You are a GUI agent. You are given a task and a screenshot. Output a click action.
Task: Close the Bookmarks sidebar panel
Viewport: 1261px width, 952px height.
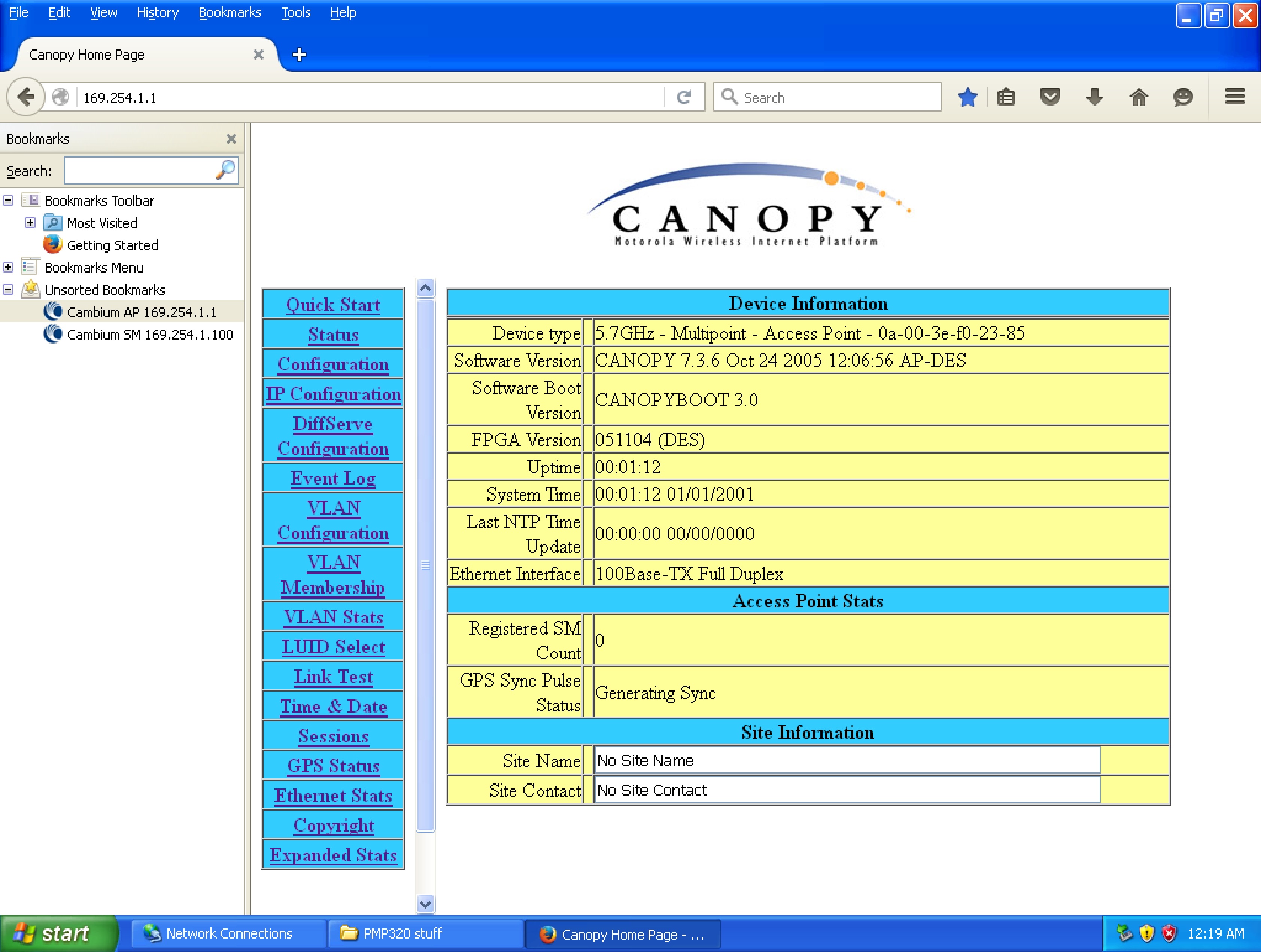coord(231,138)
